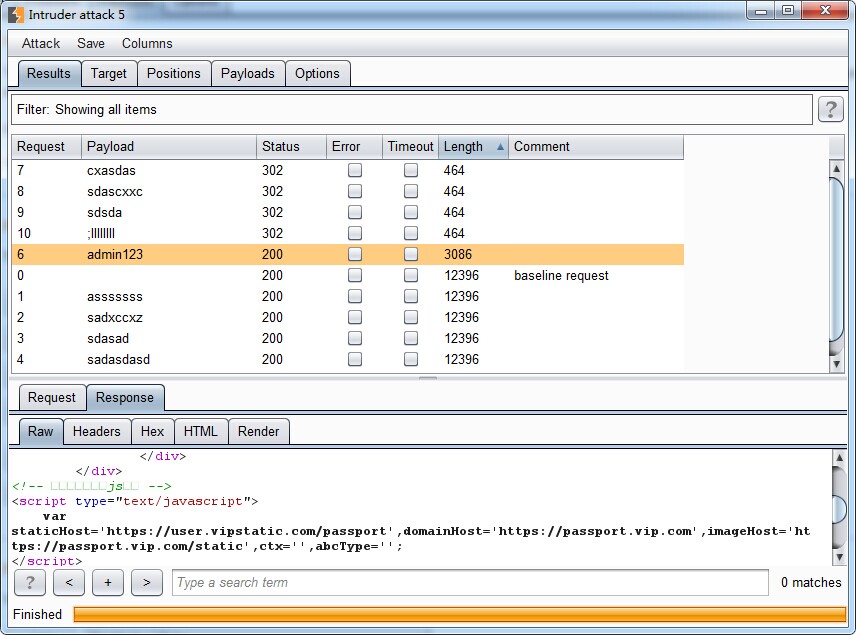Switch to the Target tab
This screenshot has height=635, width=856.
[x=109, y=73]
